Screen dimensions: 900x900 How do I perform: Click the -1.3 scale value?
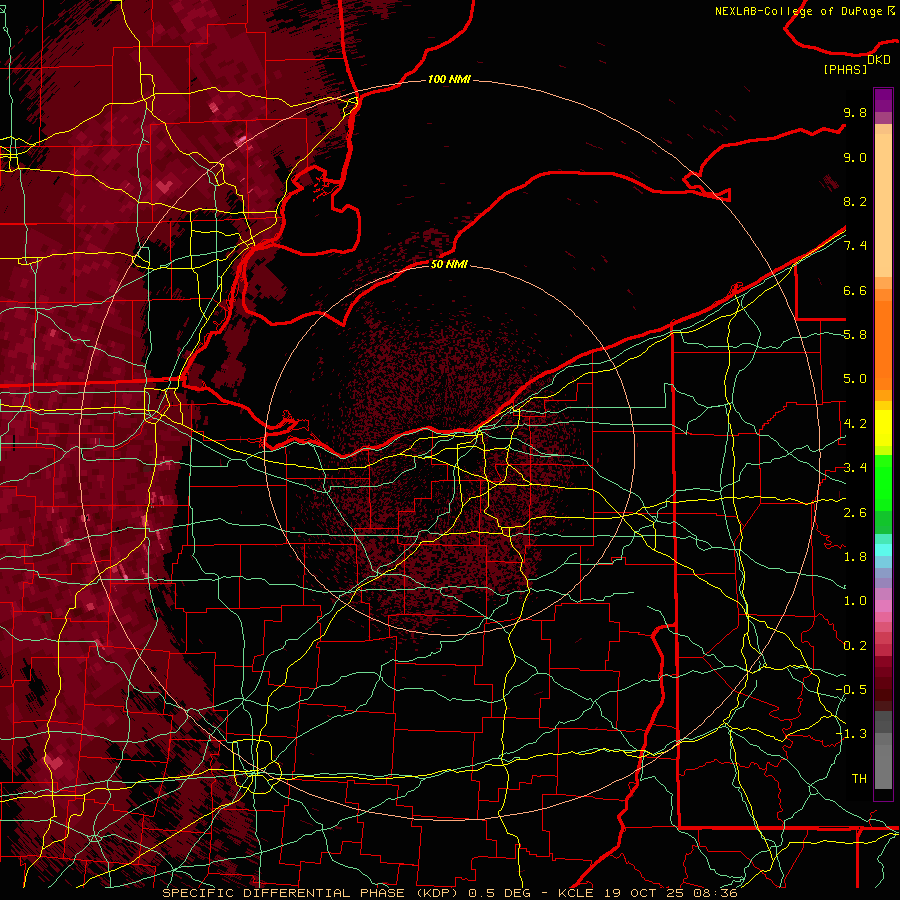pyautogui.click(x=851, y=734)
